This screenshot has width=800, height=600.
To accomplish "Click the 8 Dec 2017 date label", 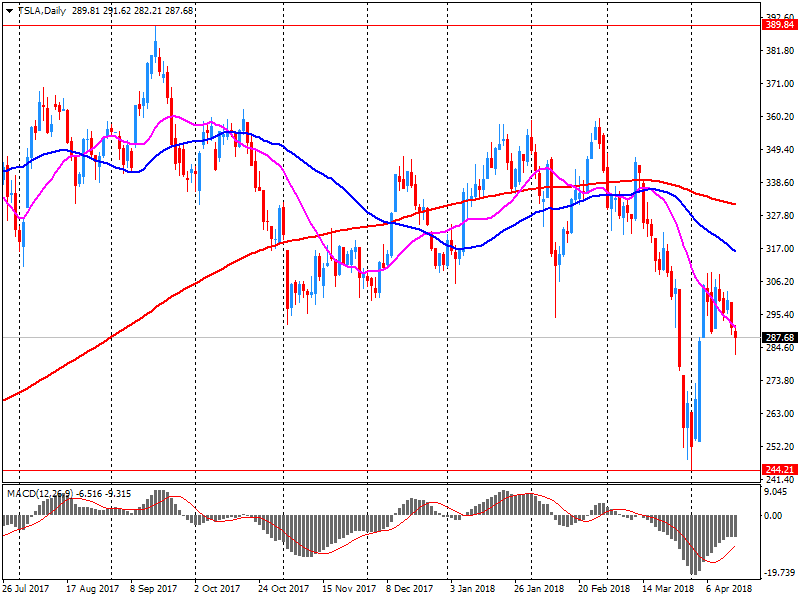I will (409, 589).
